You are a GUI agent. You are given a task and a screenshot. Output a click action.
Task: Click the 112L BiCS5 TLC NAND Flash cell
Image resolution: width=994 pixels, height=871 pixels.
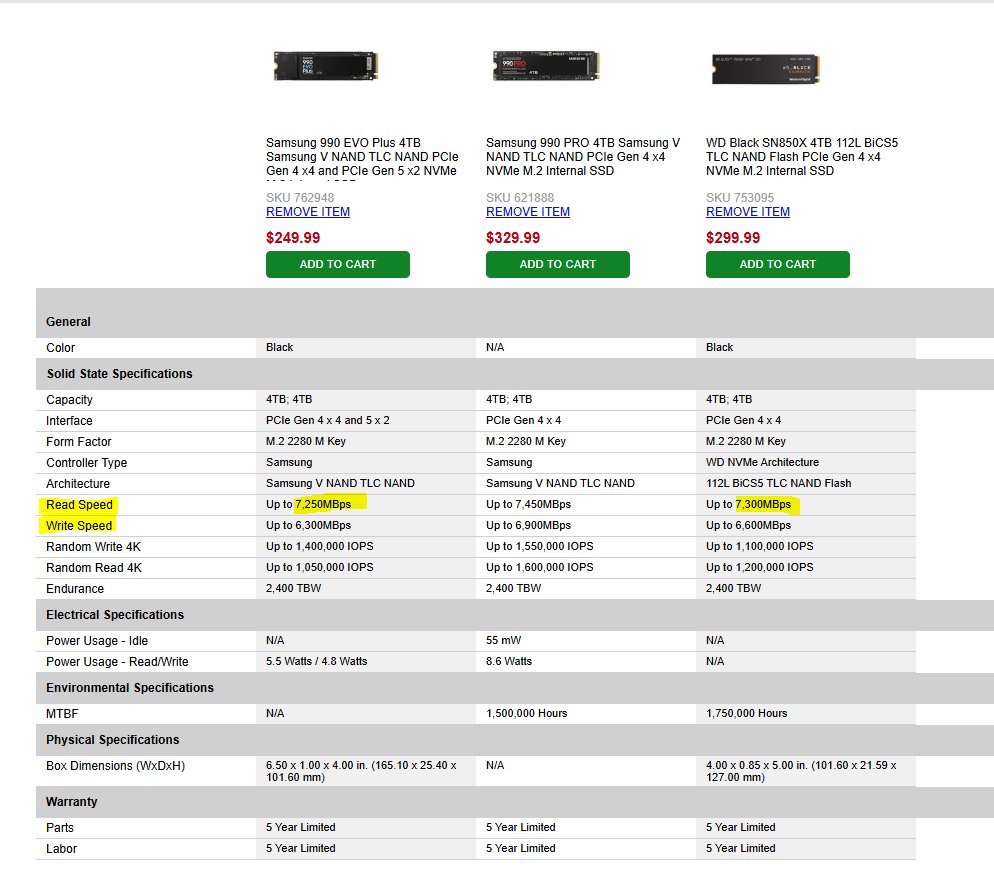(x=778, y=482)
